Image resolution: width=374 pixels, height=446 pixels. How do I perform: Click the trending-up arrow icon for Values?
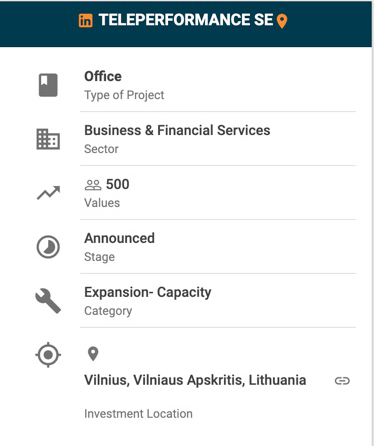pos(48,193)
